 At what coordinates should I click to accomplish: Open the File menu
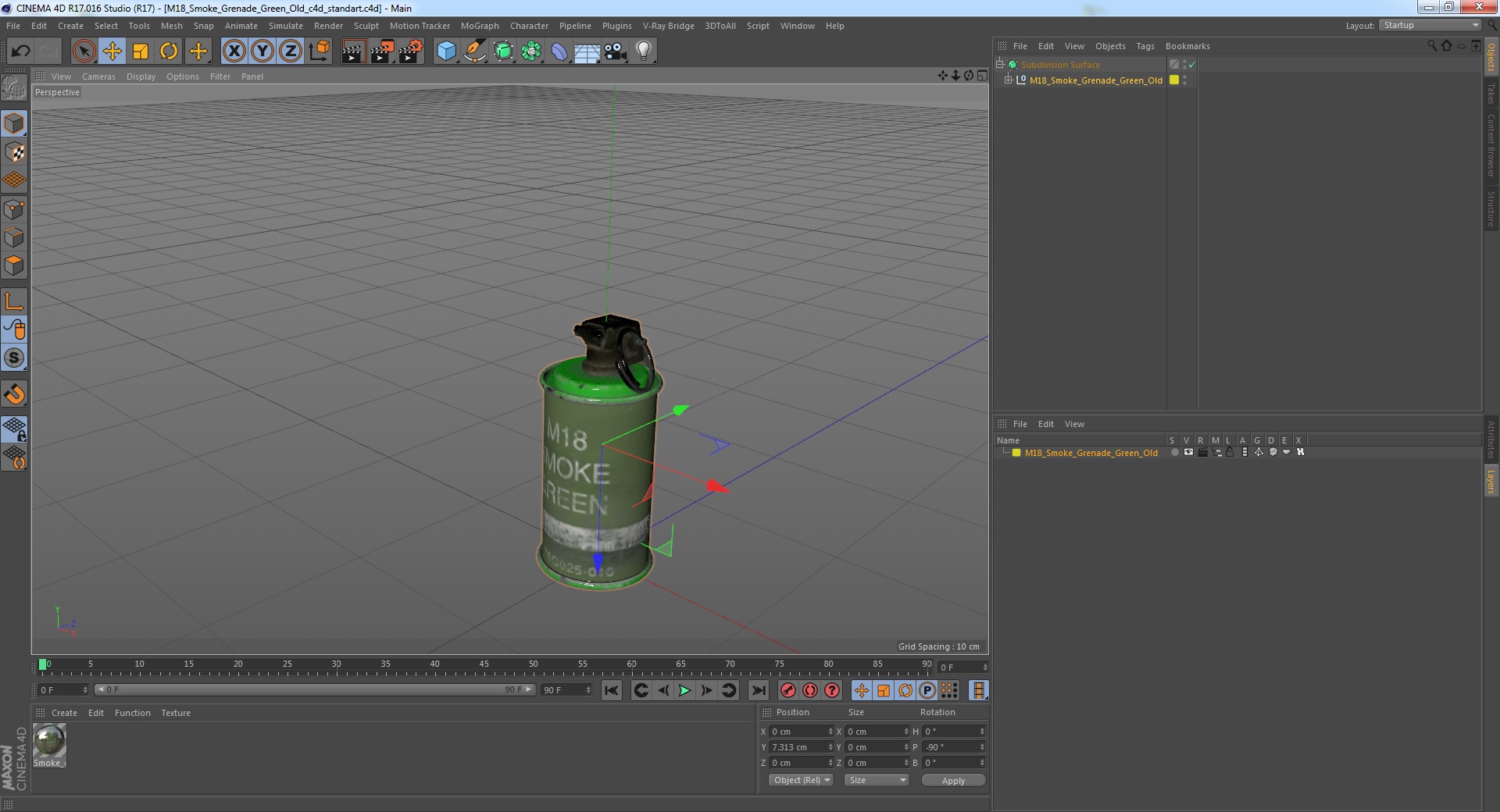pyautogui.click(x=13, y=26)
